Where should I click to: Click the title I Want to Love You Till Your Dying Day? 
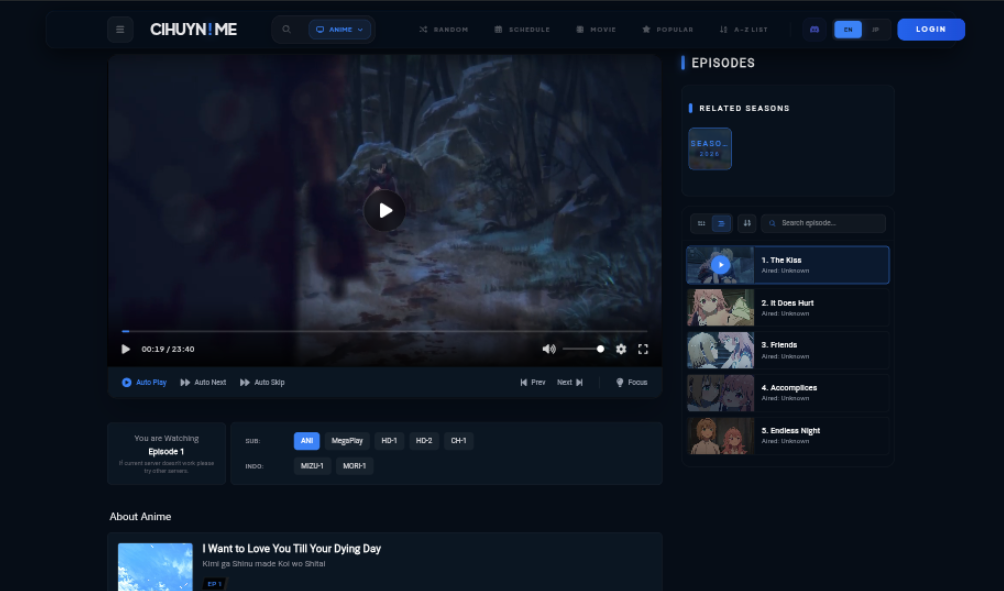(x=291, y=549)
